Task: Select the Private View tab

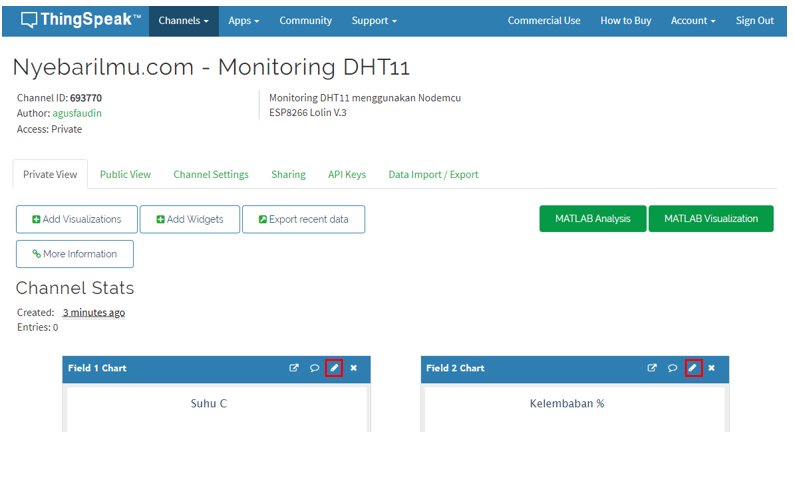Action: click(x=50, y=174)
